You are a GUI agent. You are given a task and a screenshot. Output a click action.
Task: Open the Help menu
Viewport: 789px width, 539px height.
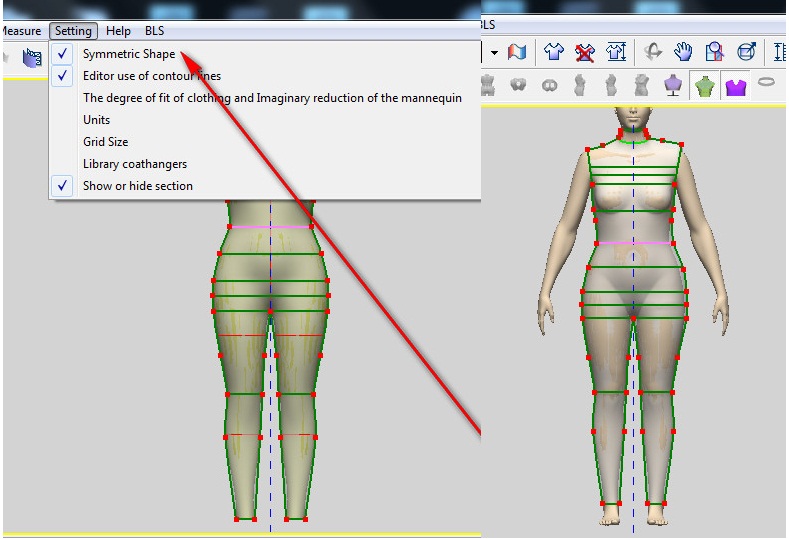118,31
